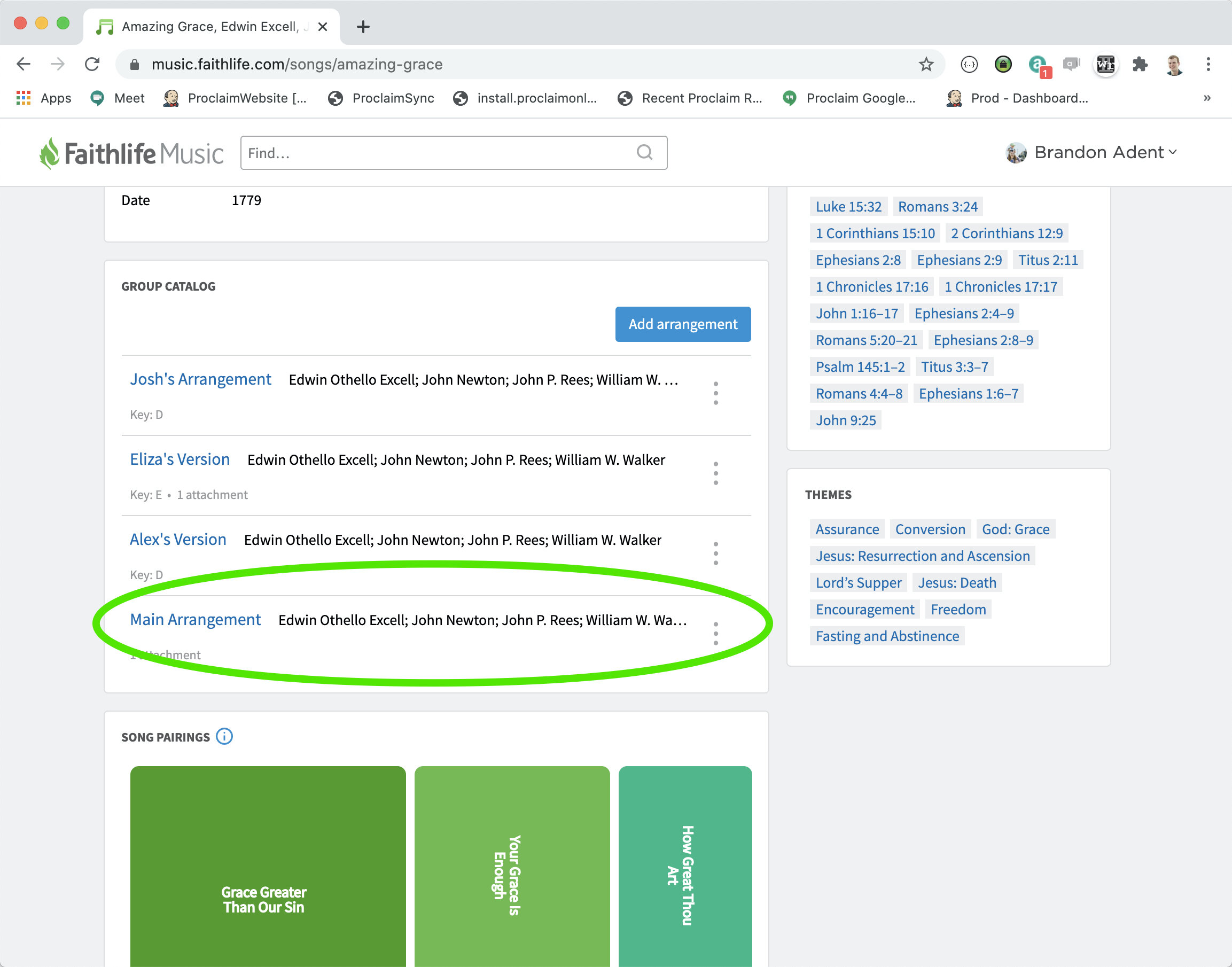Click the search magnifier icon in Find box
1232x967 pixels.
644,152
